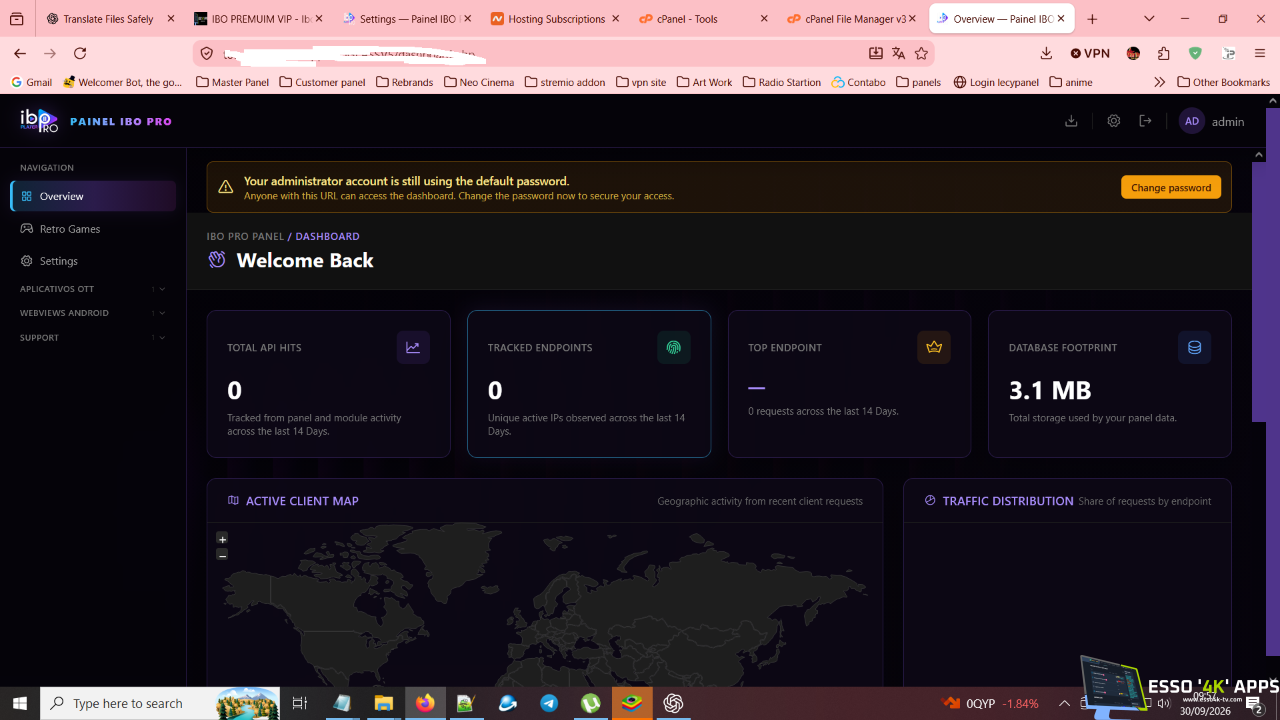Click the Top Endpoint crown icon
Viewport: 1280px width, 720px height.
coord(934,348)
